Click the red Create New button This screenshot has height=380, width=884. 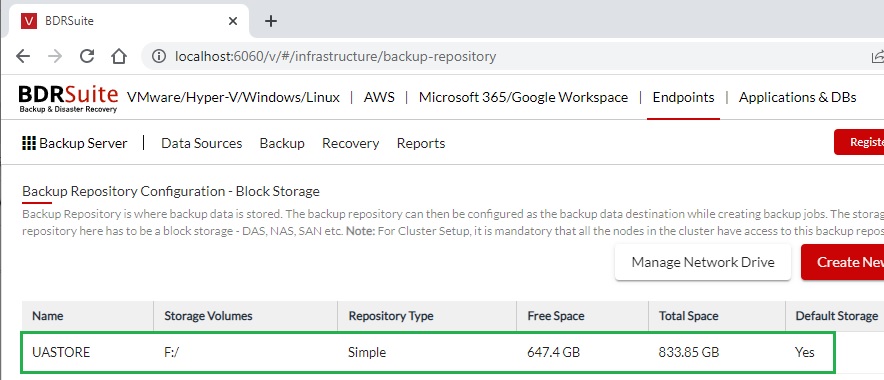tap(843, 262)
